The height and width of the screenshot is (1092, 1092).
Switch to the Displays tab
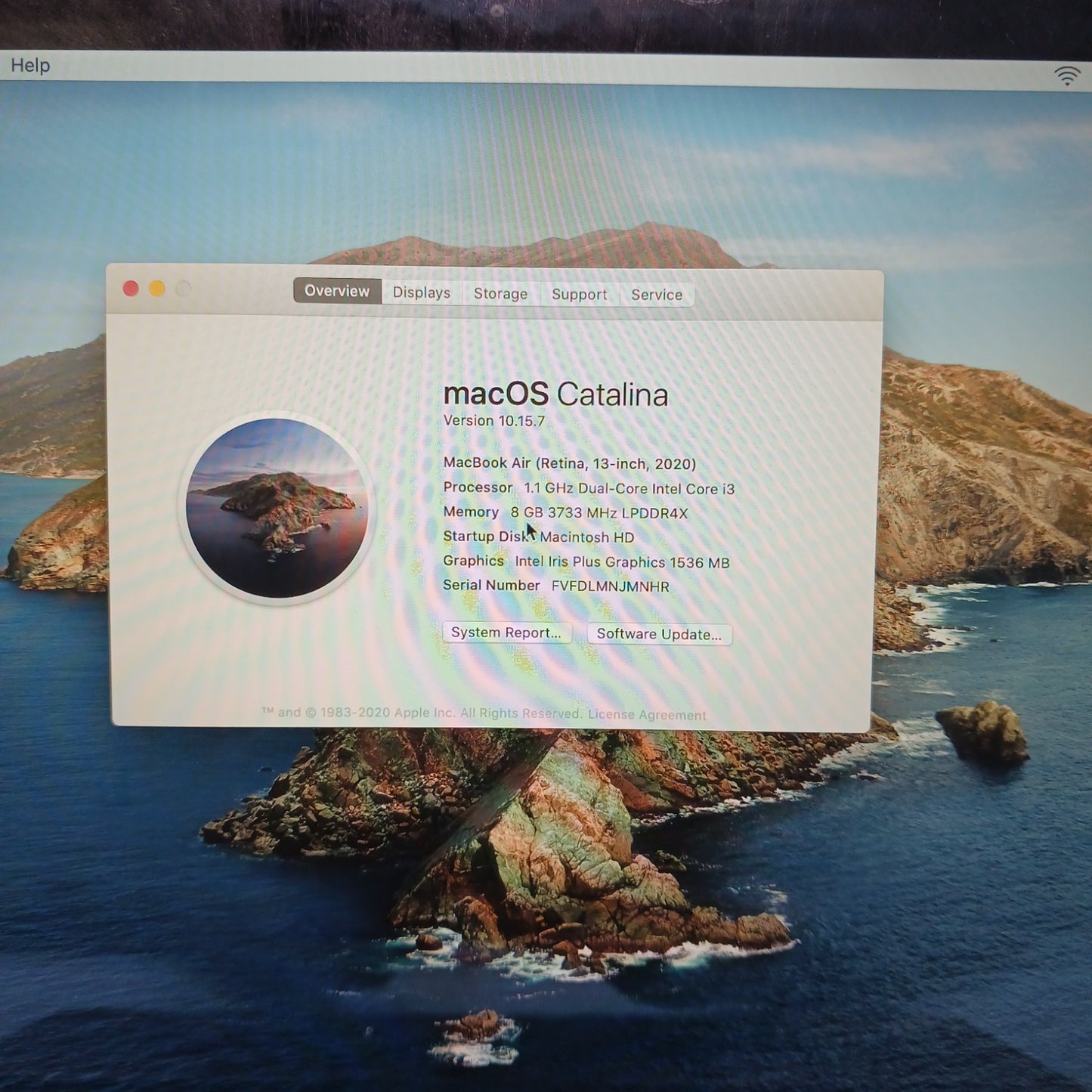[421, 292]
